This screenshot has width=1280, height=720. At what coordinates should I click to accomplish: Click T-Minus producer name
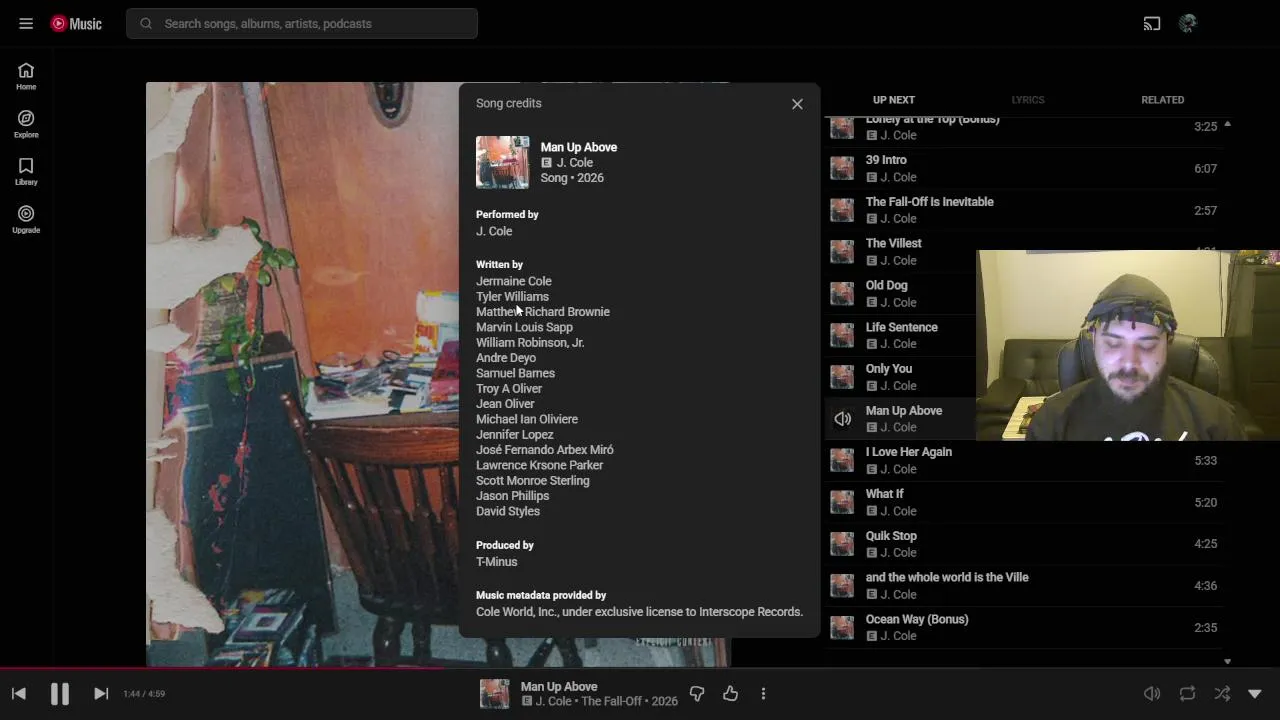[x=497, y=562]
